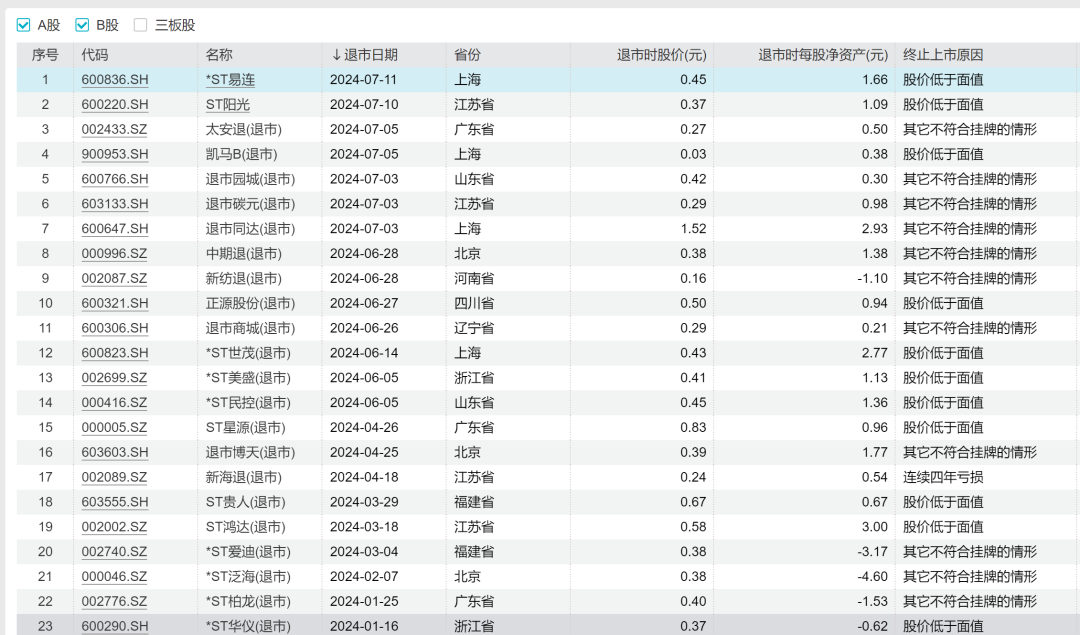1080x635 pixels.
Task: Uncheck the B股 checkbox
Action: coord(82,25)
